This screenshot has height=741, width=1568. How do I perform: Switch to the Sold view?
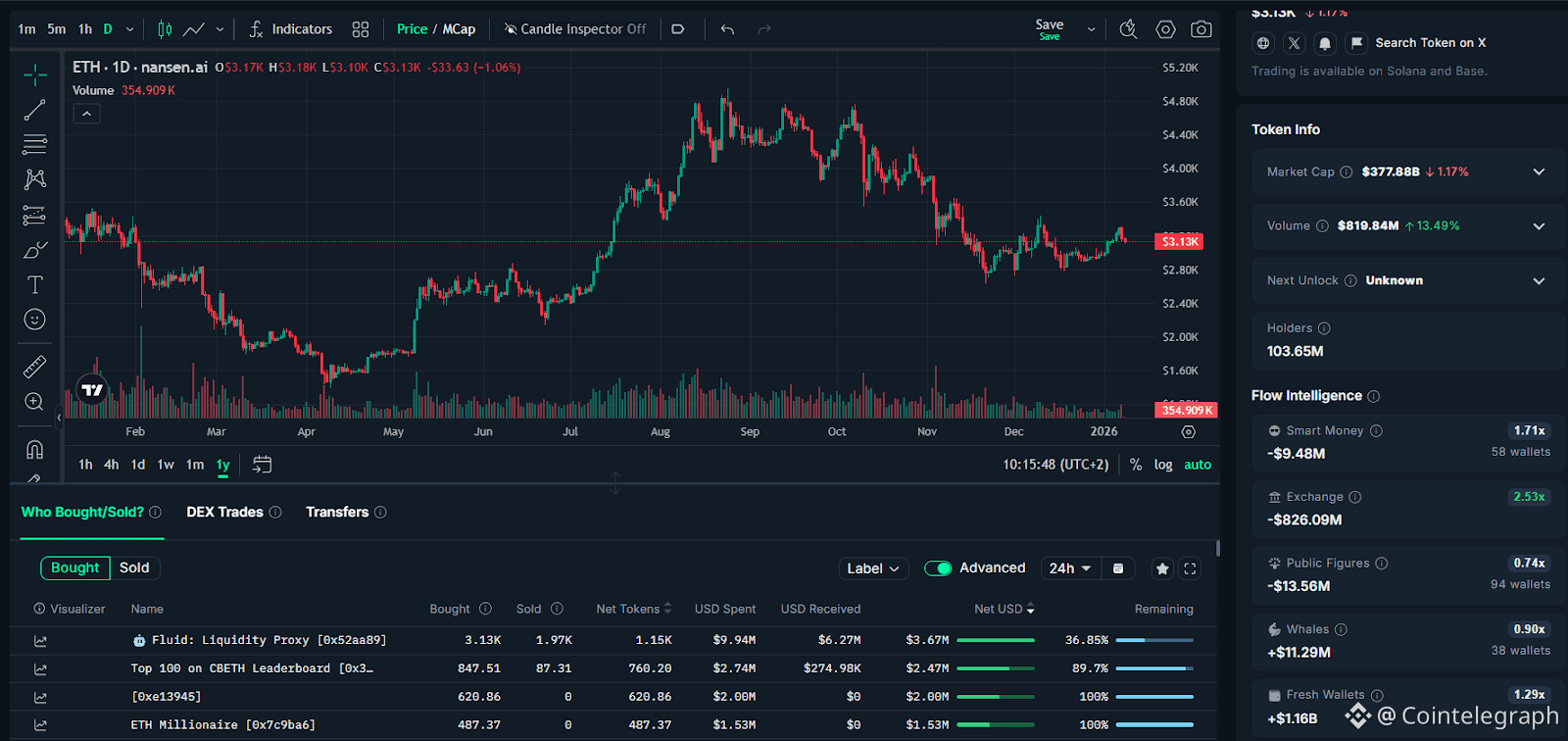pos(134,568)
